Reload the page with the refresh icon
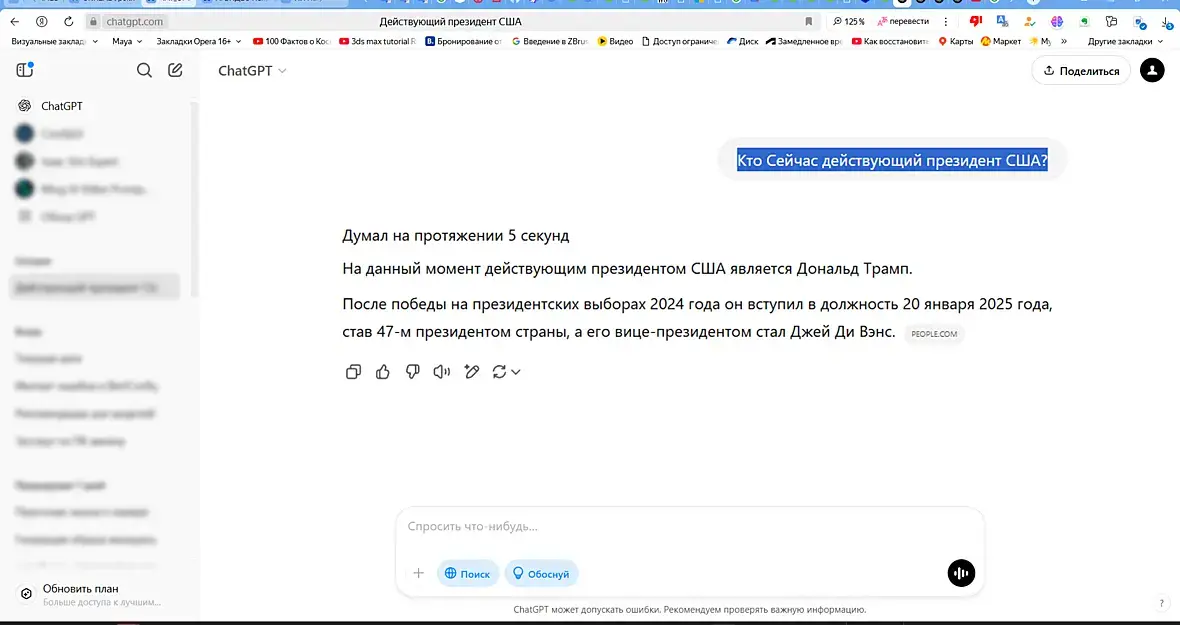The width and height of the screenshot is (1180, 625). [68, 21]
